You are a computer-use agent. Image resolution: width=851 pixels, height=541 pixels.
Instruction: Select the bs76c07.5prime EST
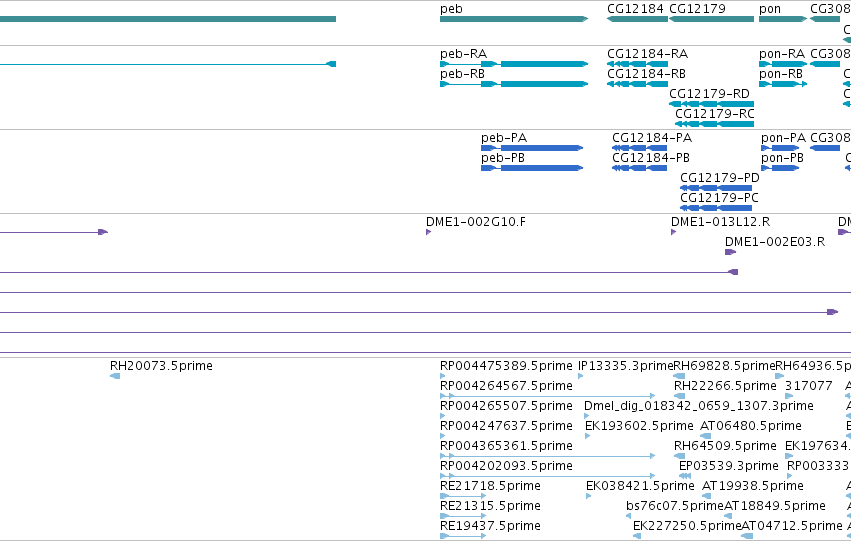tap(628, 516)
